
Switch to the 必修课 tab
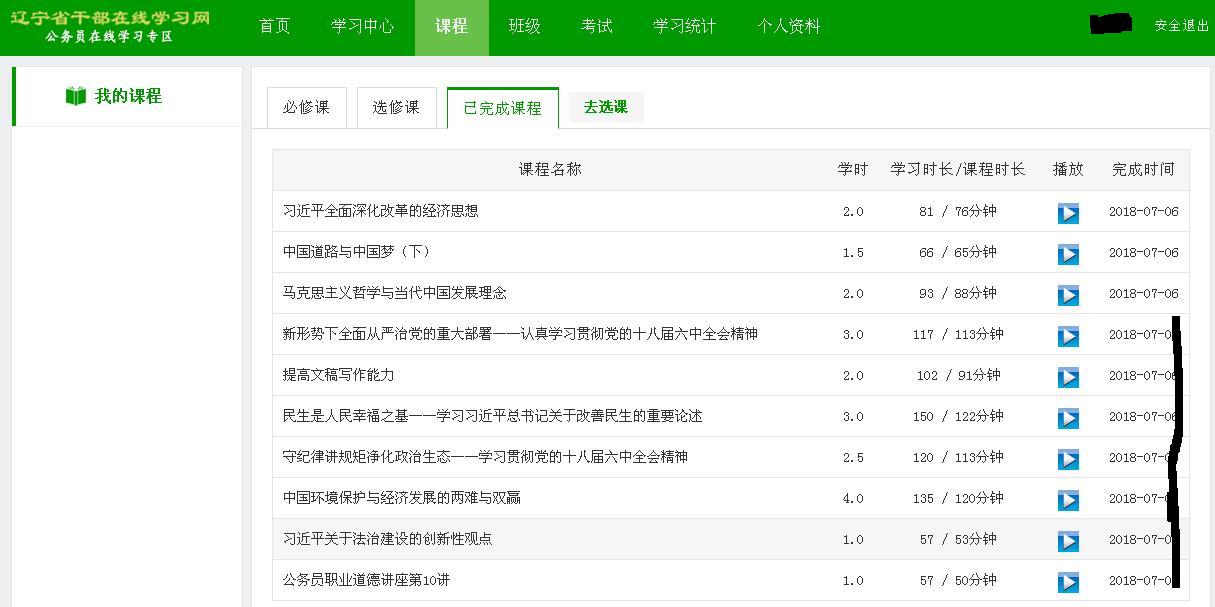[306, 108]
